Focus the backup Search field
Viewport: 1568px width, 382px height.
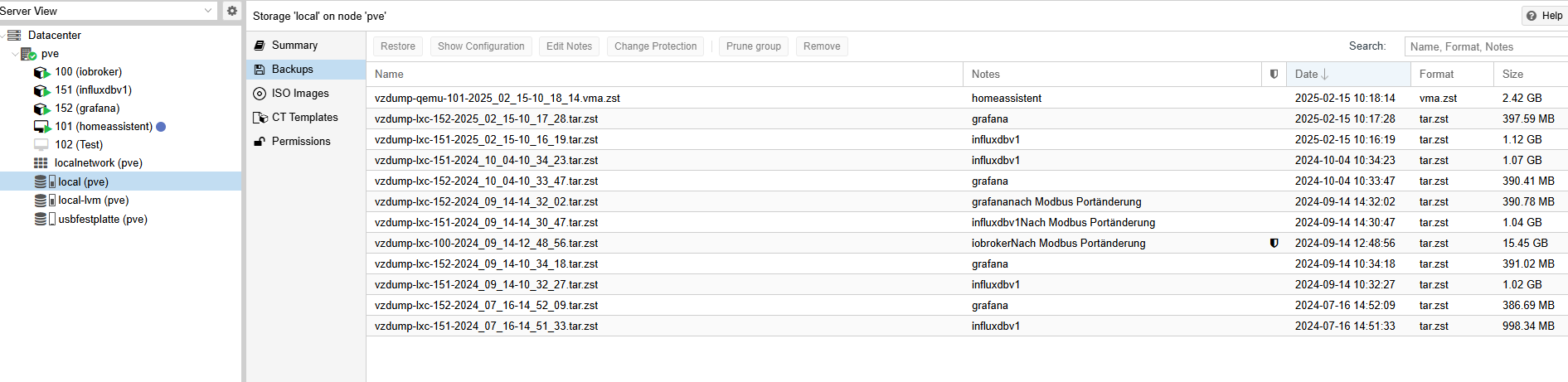[x=1486, y=47]
